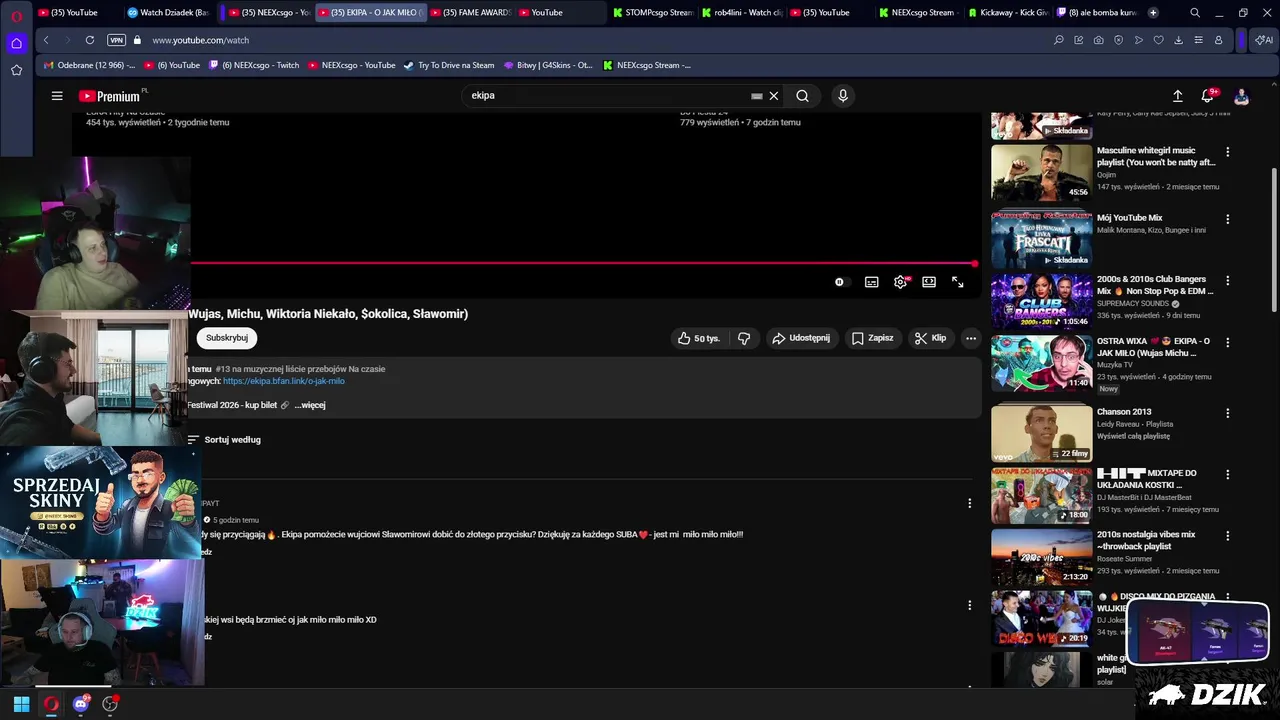Image resolution: width=1280 pixels, height=720 pixels.
Task: Toggle subtitles in the video player
Action: pos(872,282)
